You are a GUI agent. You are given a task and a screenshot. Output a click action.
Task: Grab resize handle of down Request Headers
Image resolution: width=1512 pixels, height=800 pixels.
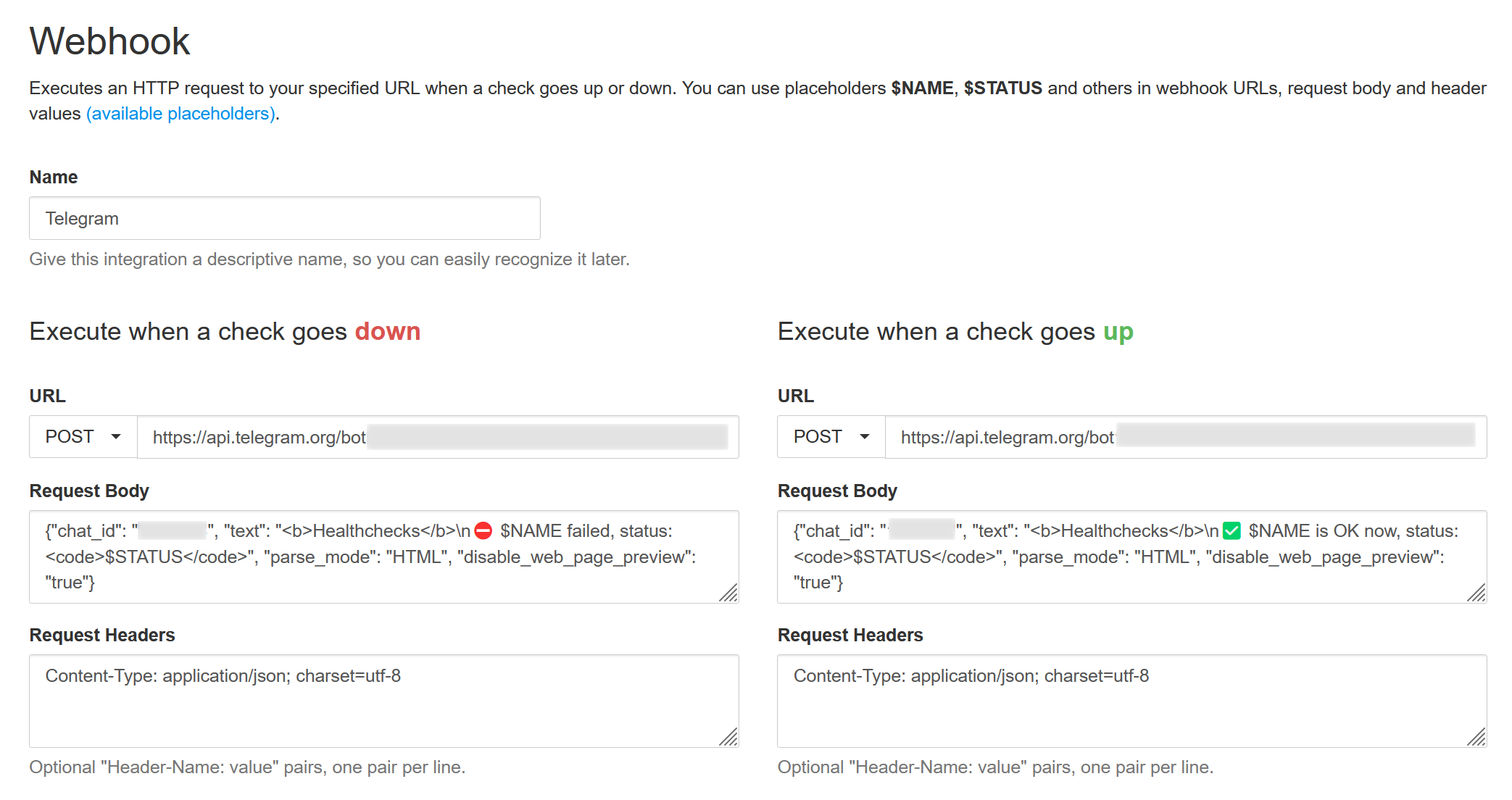tap(729, 738)
